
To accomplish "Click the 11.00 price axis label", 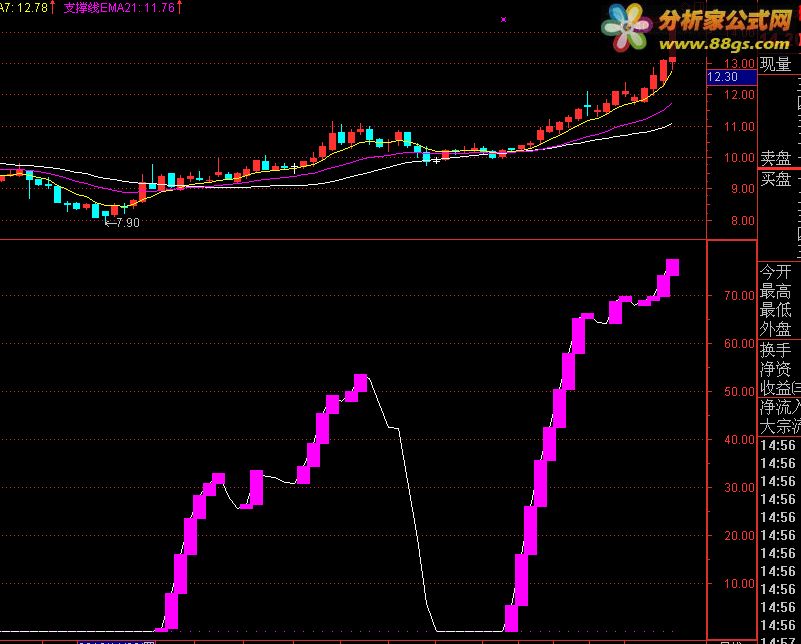I will (739, 126).
